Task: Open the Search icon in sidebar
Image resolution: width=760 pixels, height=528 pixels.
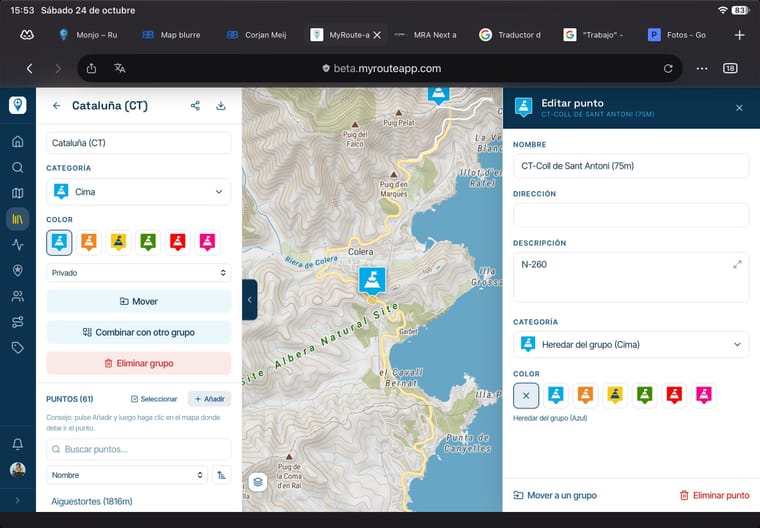Action: [17, 167]
